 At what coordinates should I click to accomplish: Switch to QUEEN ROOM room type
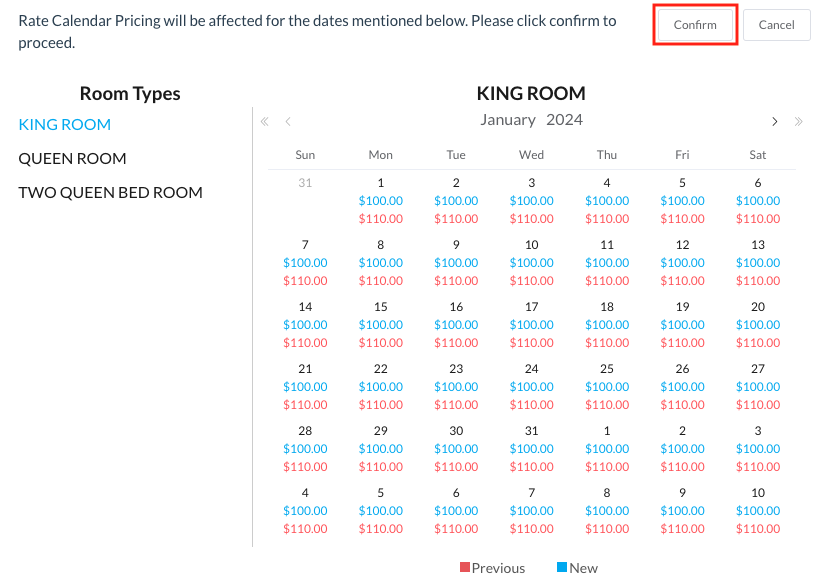[x=72, y=159]
